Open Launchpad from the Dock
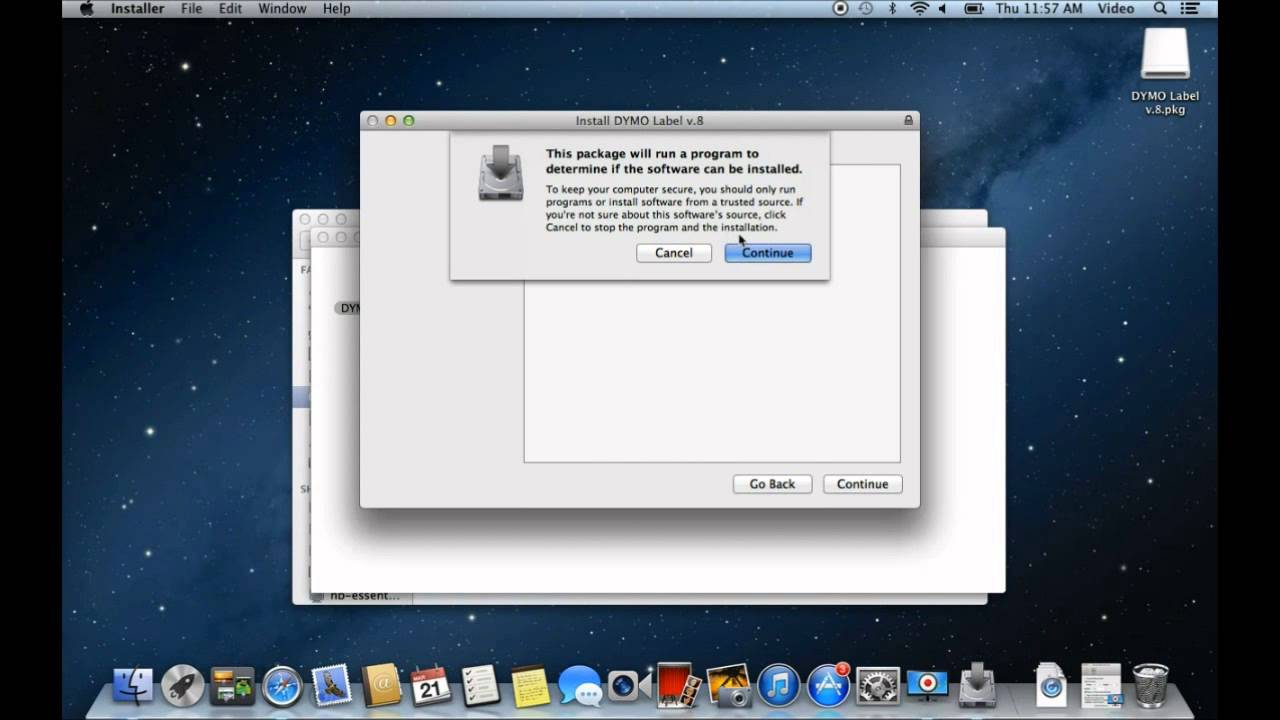Screen dimensions: 1280x720 [x=183, y=686]
